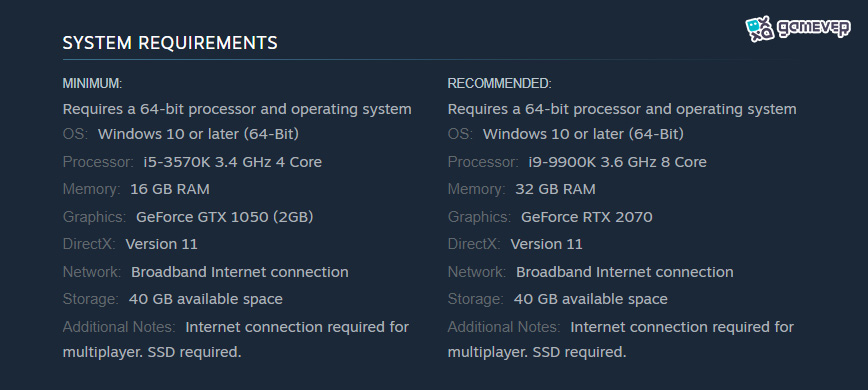Click recommended processor i9-9900K text
The image size is (868, 390).
617,162
